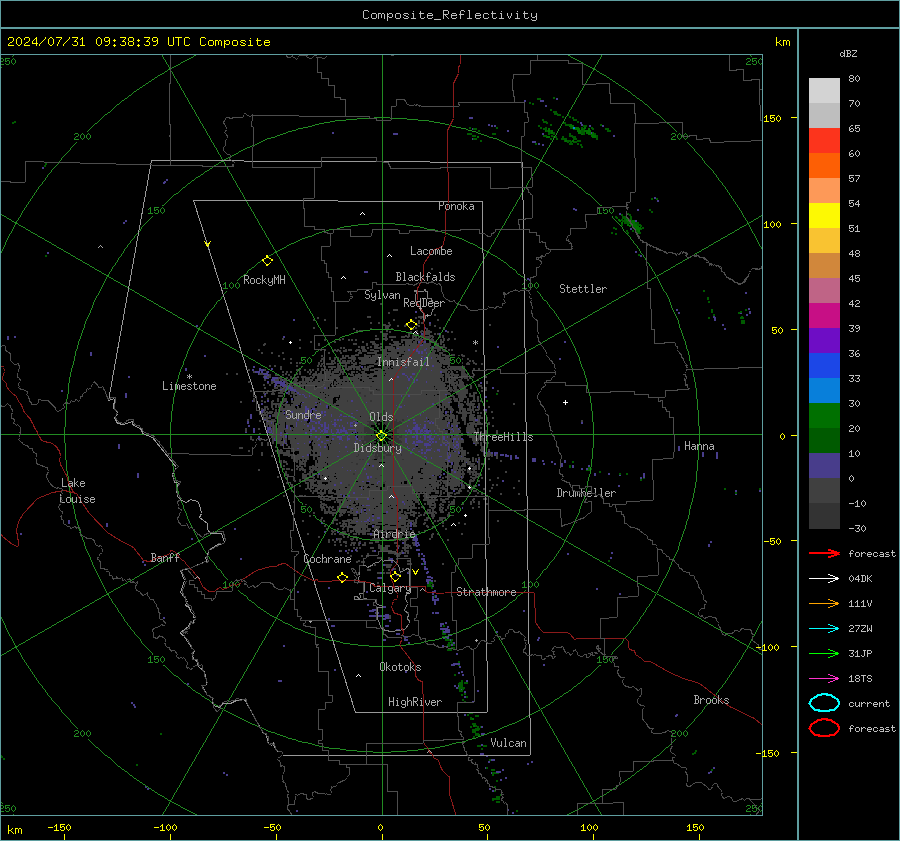Click the 'Innisfail' city label
Screen dimensions: 900x841
coord(403,362)
